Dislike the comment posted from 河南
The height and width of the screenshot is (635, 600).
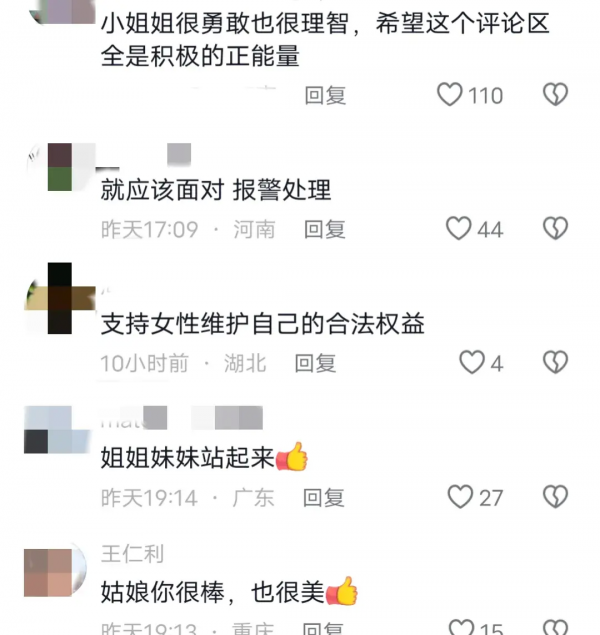tap(555, 228)
